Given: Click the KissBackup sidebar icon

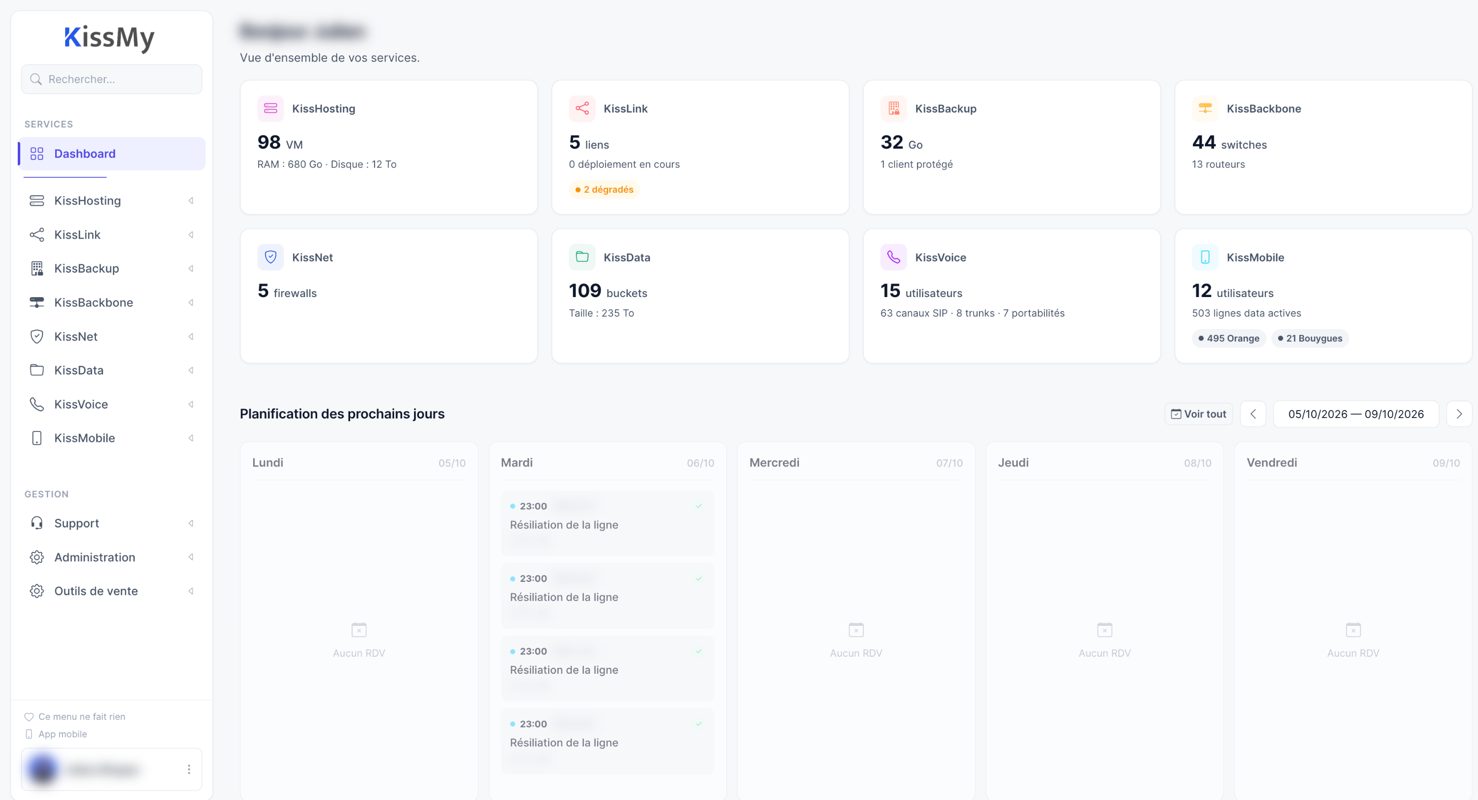Looking at the screenshot, I should tap(37, 269).
